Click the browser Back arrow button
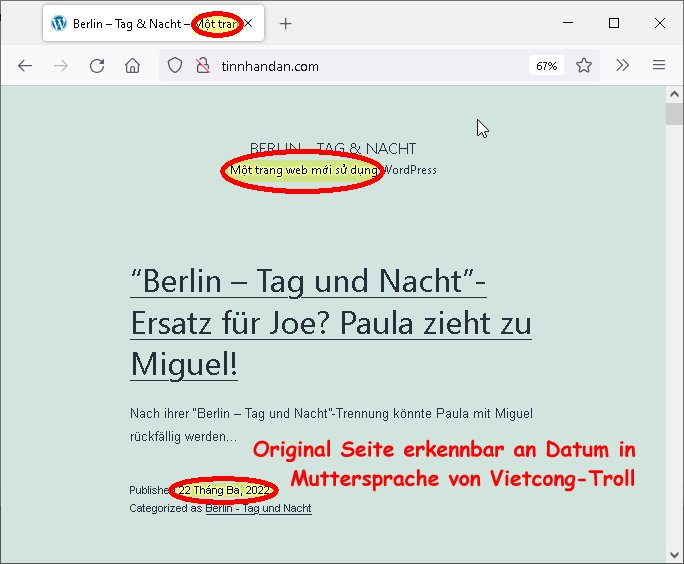 [25, 66]
